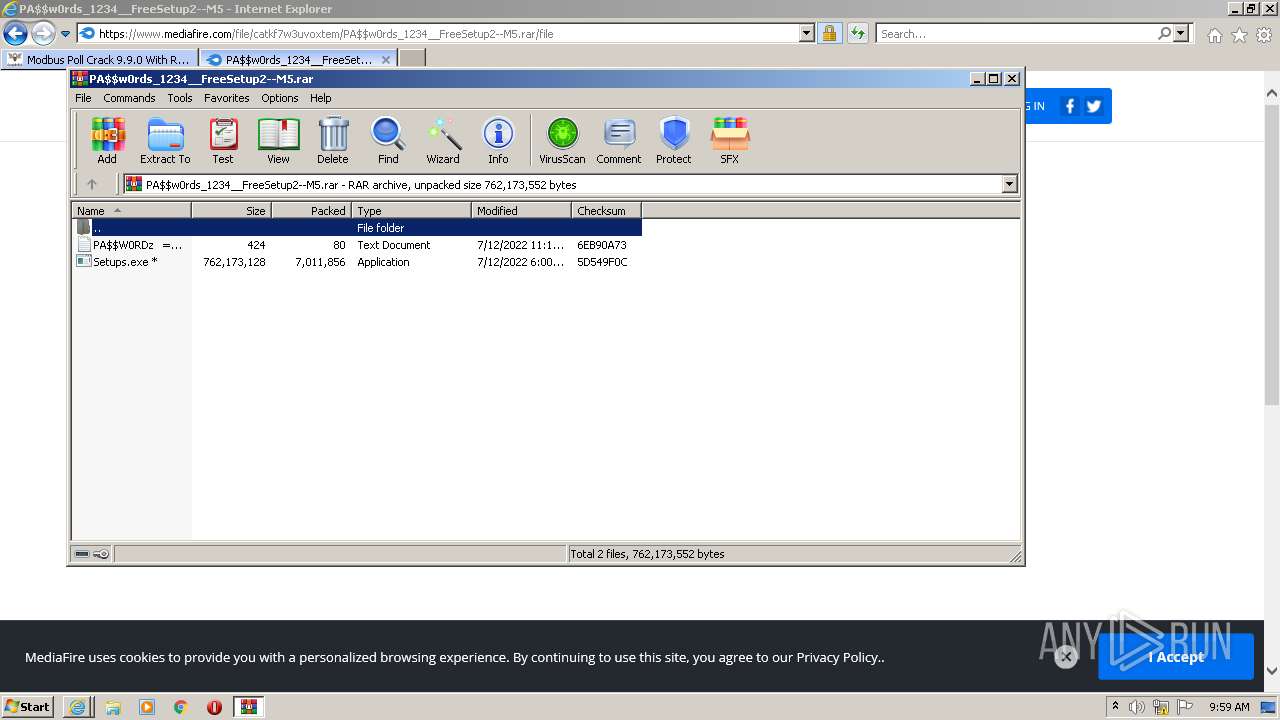Open the Tools menu
The width and height of the screenshot is (1280, 720).
(180, 98)
